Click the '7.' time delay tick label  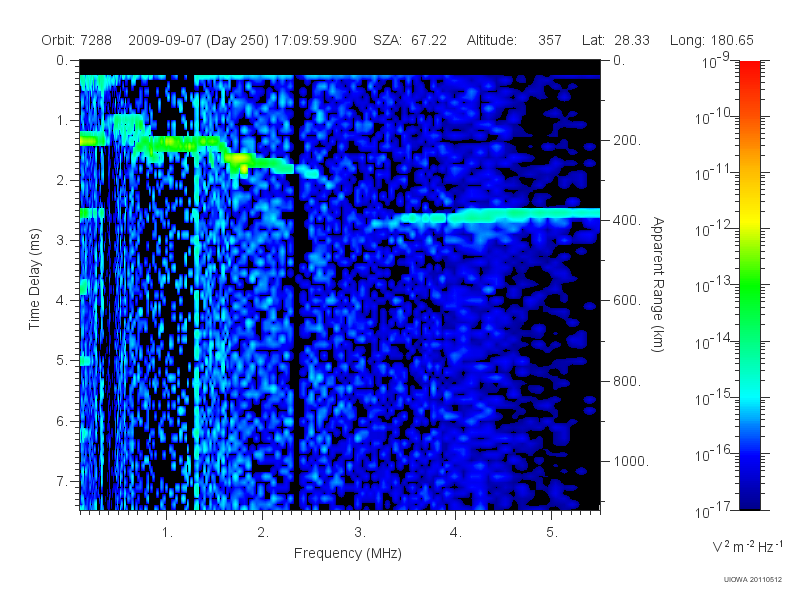click(62, 481)
